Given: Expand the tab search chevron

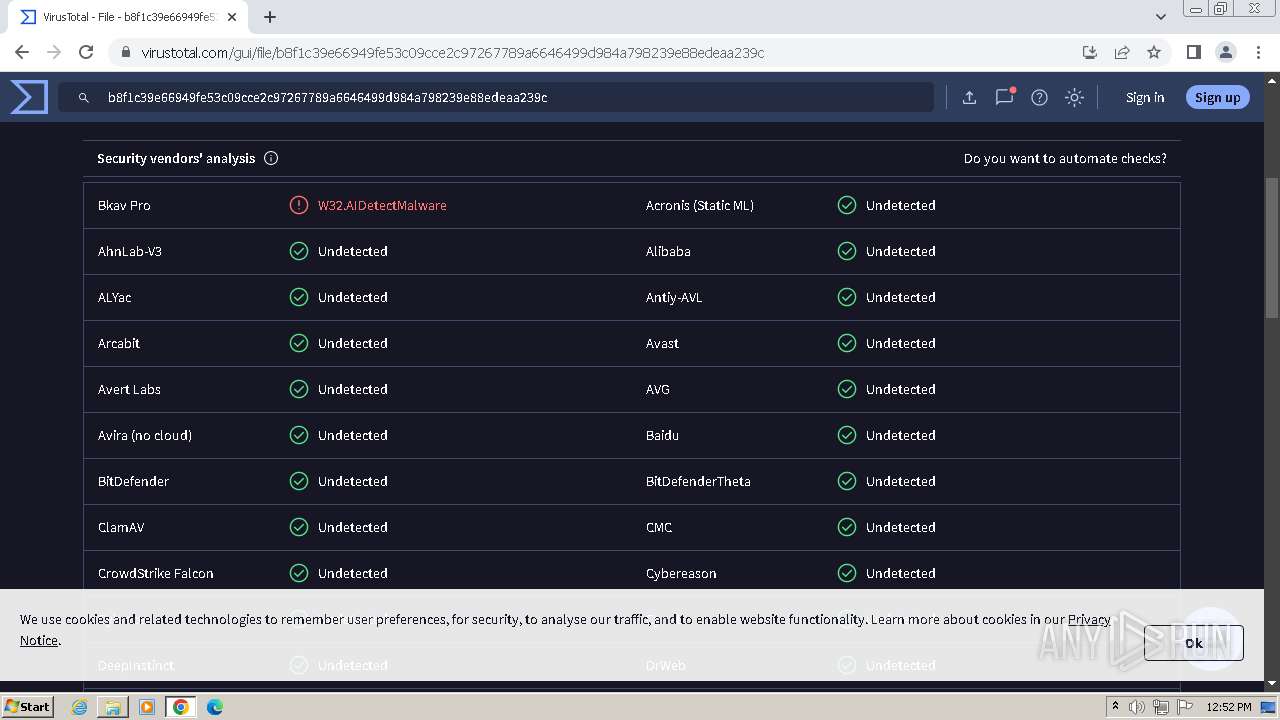Looking at the screenshot, I should click(x=1161, y=17).
